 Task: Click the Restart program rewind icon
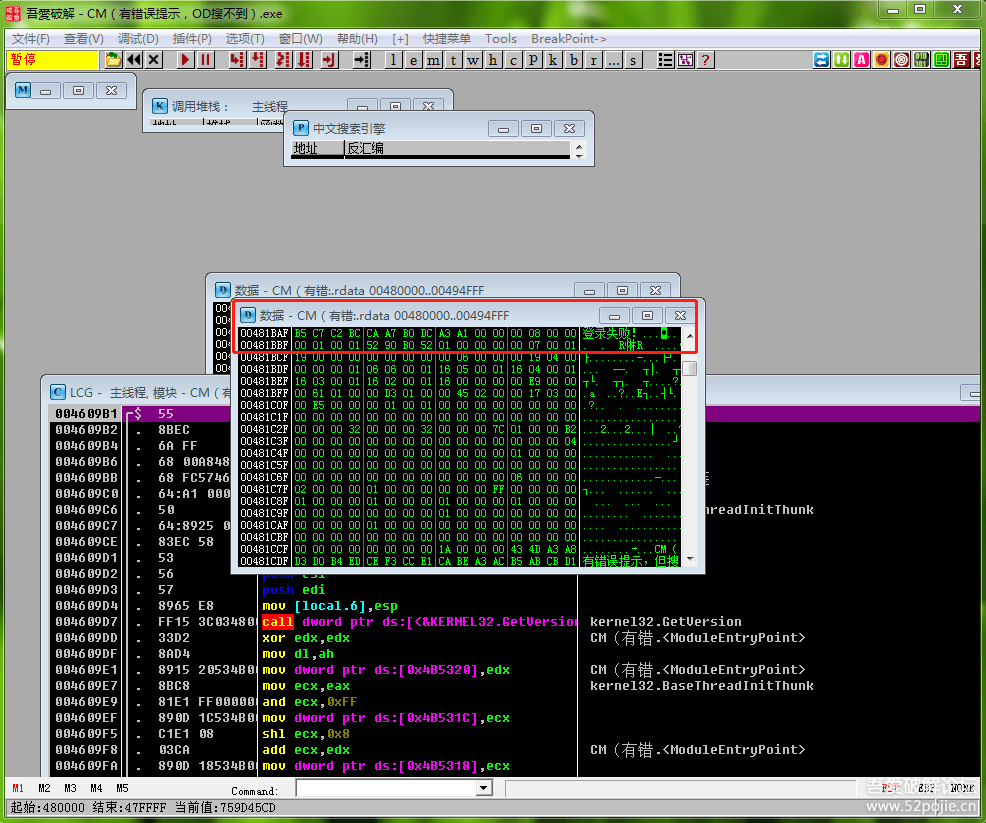pyautogui.click(x=133, y=60)
